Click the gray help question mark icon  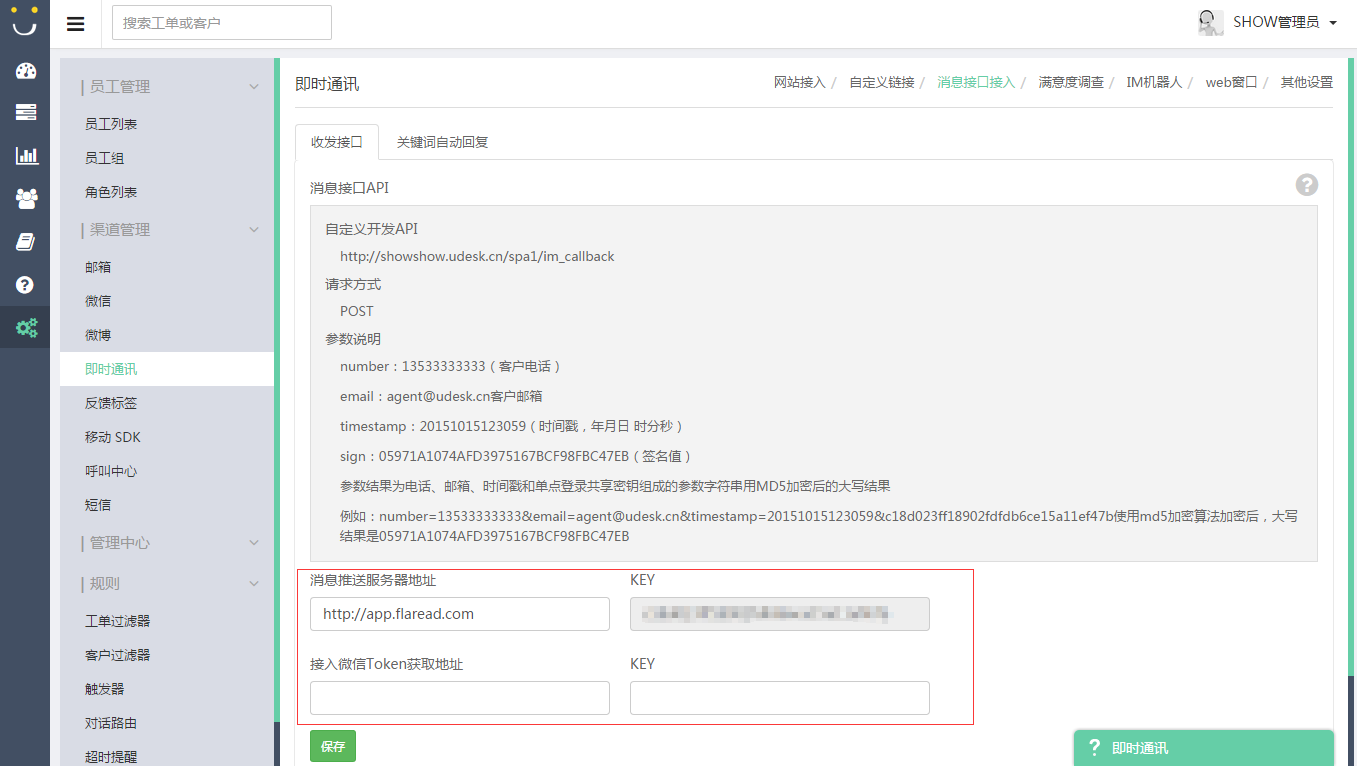(1306, 185)
